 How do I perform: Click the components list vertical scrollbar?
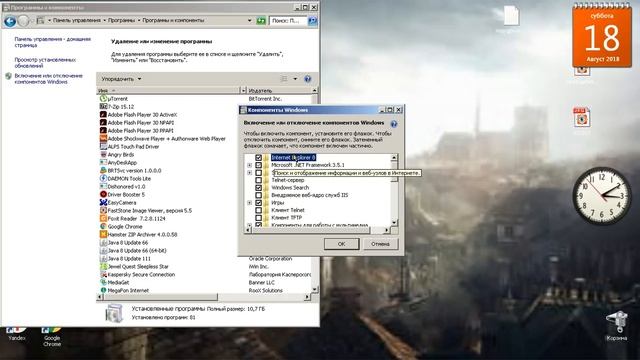pos(394,190)
